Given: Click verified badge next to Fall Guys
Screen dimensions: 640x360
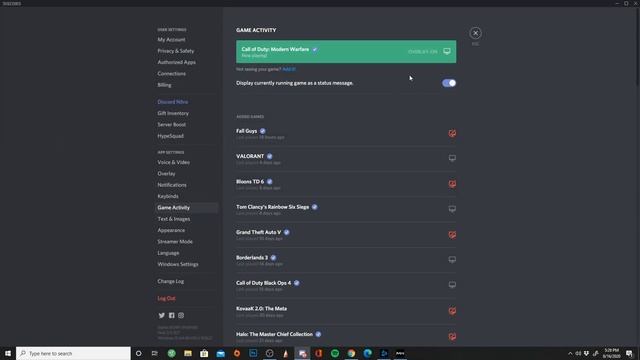Looking at the screenshot, I should (262, 131).
